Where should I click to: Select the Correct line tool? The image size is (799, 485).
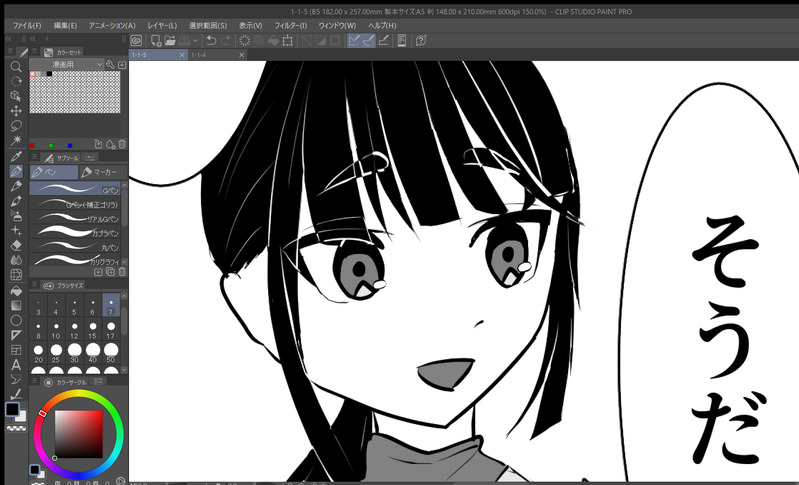click(16, 394)
